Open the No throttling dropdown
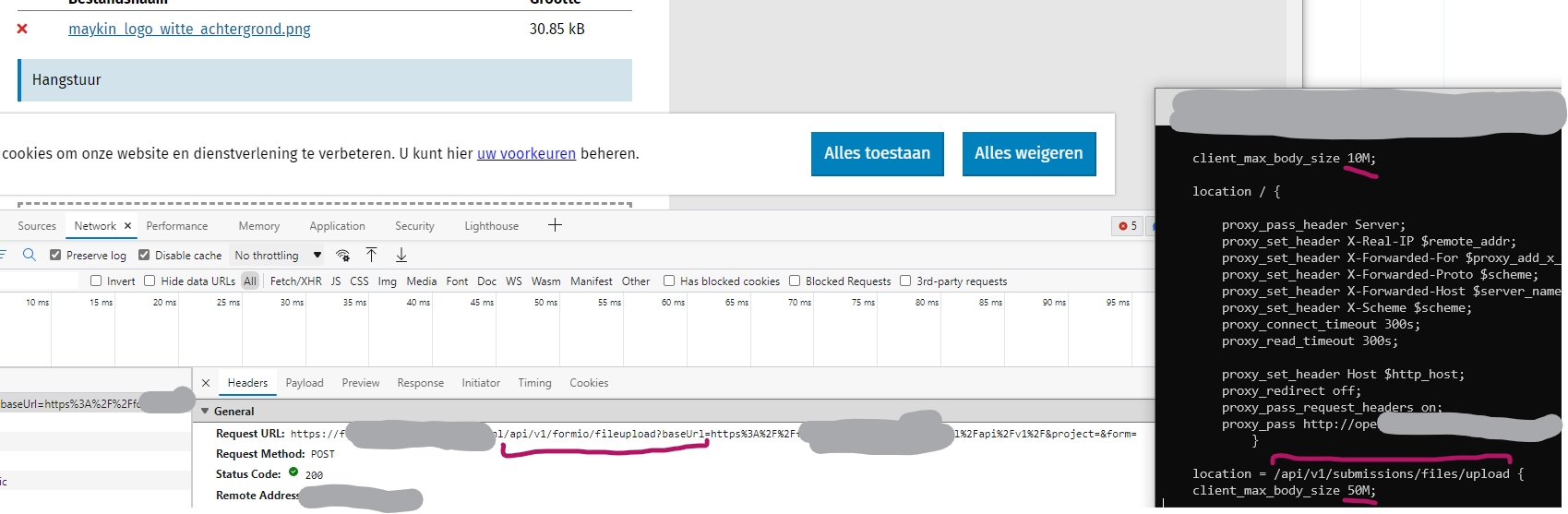Viewport: 1568px width, 514px height. point(278,256)
